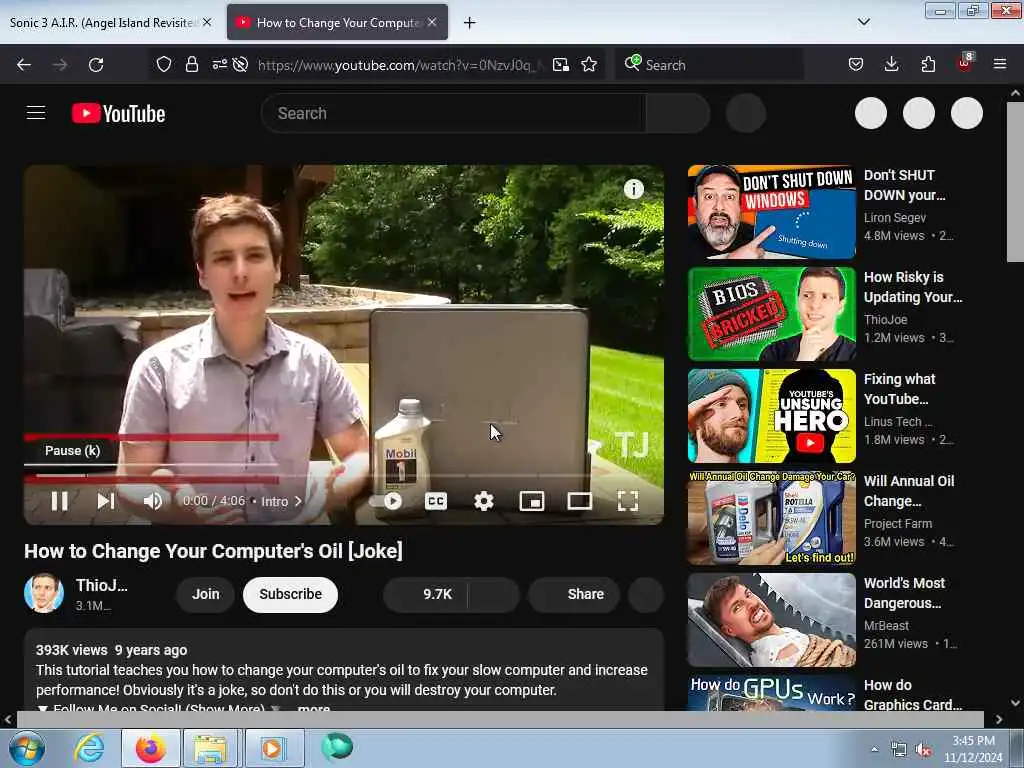Open 'World's Most Dangerous' video title
The width and height of the screenshot is (1024, 768).
tap(904, 593)
